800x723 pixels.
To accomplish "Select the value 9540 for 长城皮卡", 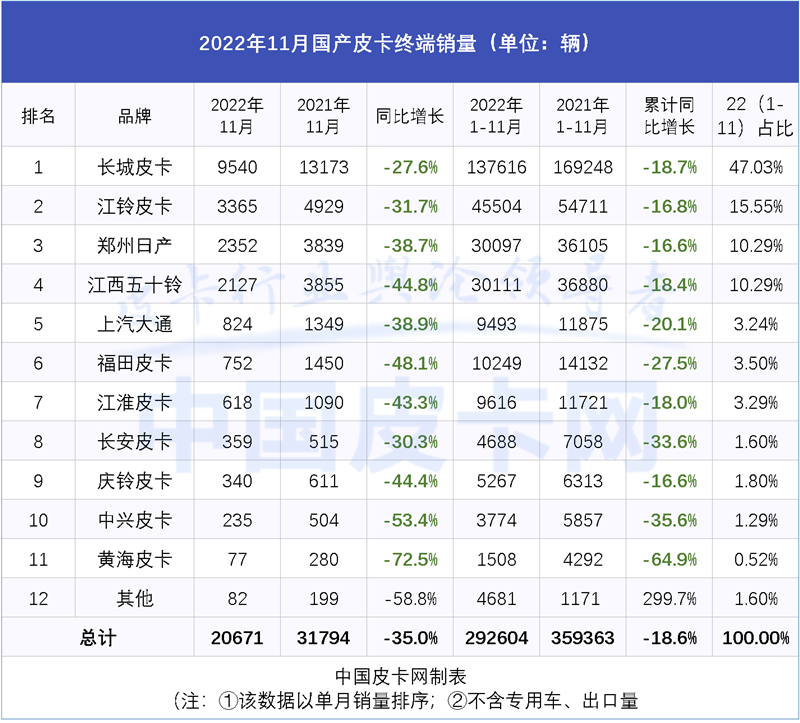I will coord(237,167).
